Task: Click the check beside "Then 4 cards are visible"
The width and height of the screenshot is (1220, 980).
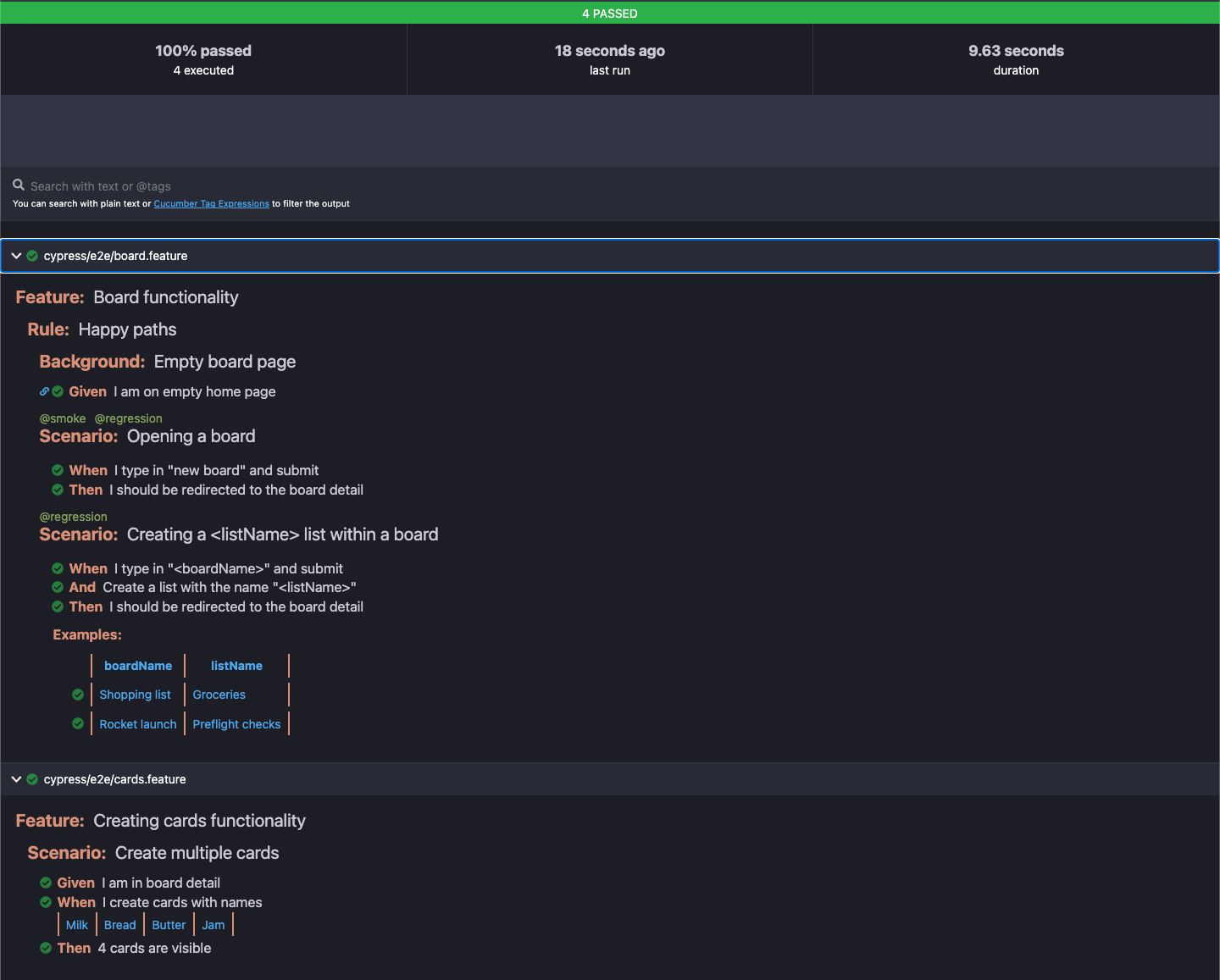Action: (x=45, y=948)
